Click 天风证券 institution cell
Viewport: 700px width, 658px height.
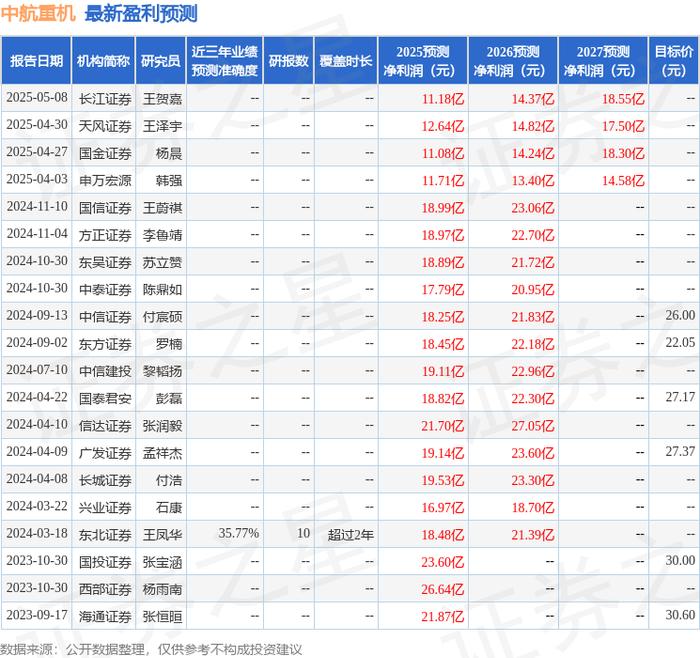point(105,126)
